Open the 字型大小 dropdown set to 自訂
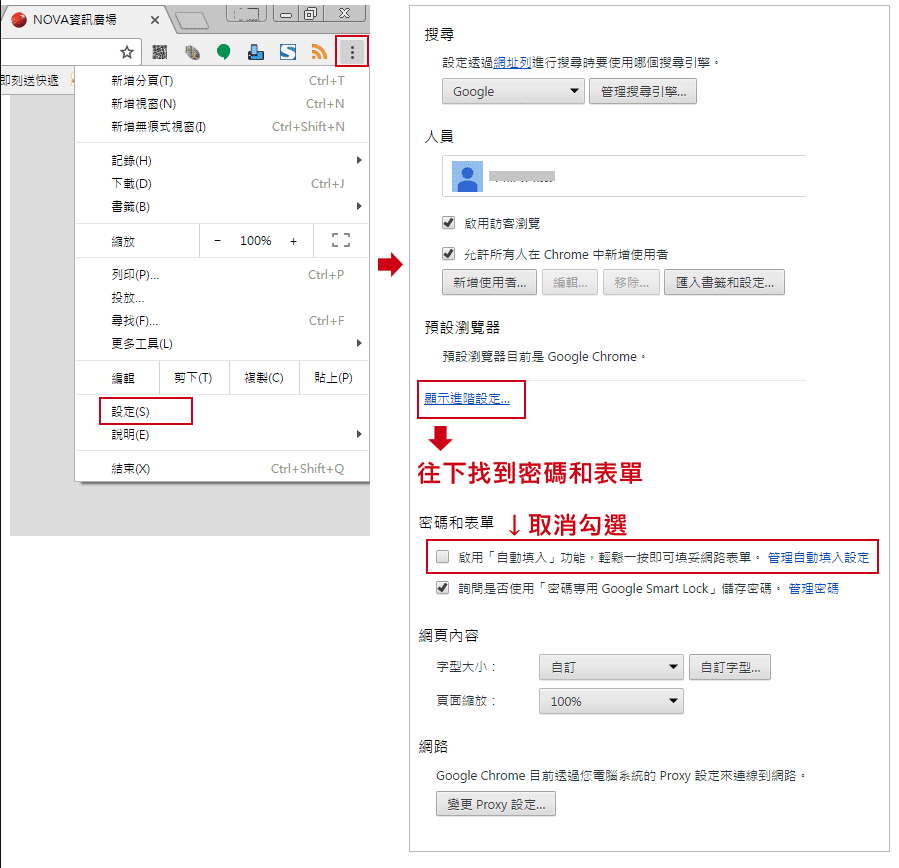 [x=611, y=667]
